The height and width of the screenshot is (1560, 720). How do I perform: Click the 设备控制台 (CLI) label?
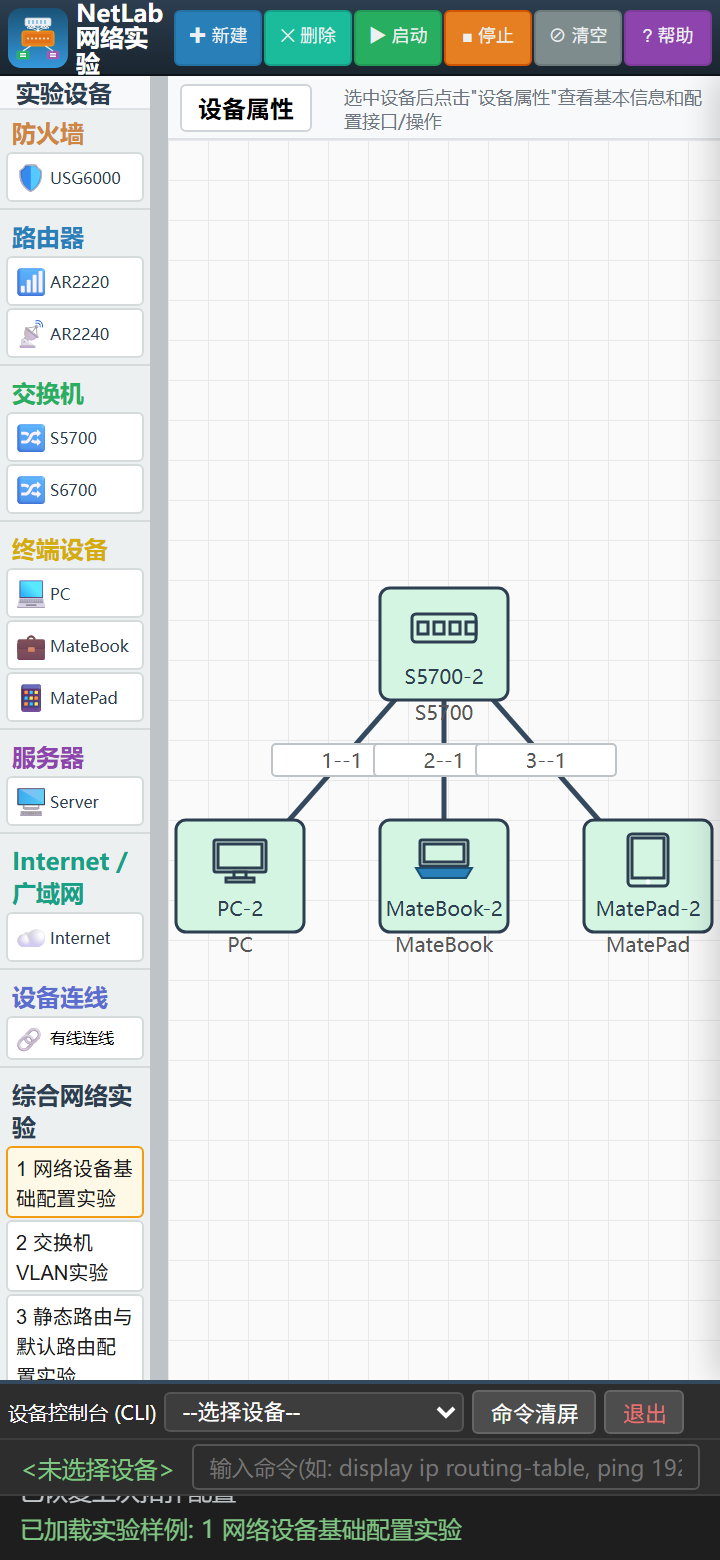click(x=82, y=1413)
